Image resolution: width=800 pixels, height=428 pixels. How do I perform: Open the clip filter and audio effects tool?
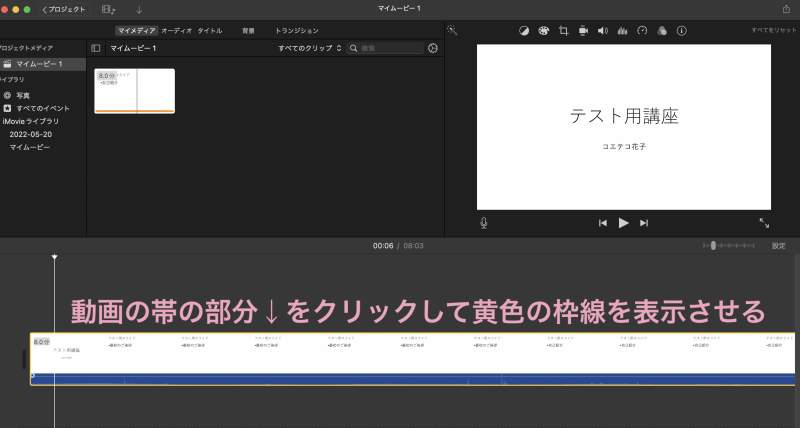[662, 31]
